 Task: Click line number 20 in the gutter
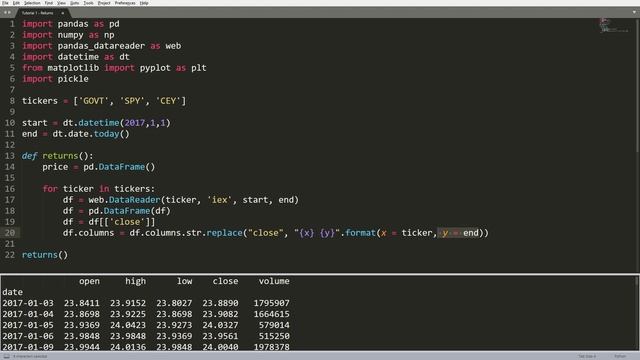pyautogui.click(x=10, y=233)
